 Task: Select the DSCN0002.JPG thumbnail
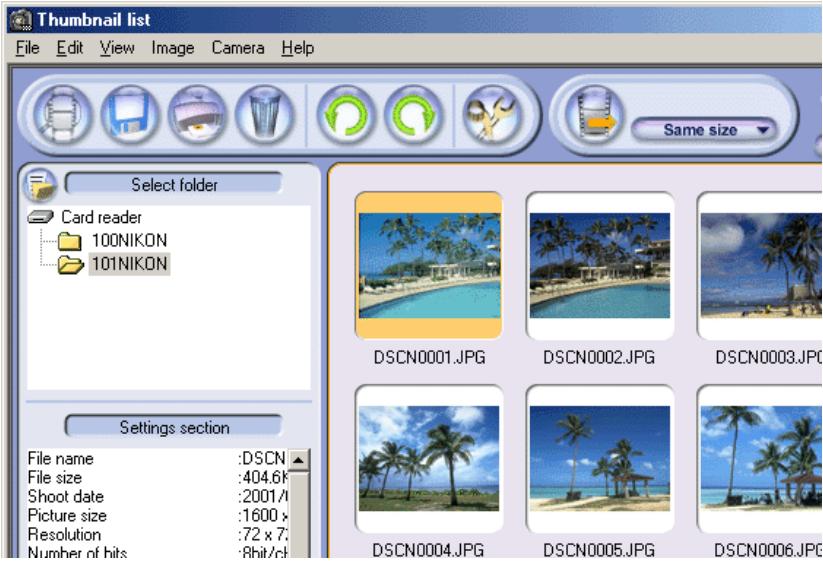(x=600, y=266)
